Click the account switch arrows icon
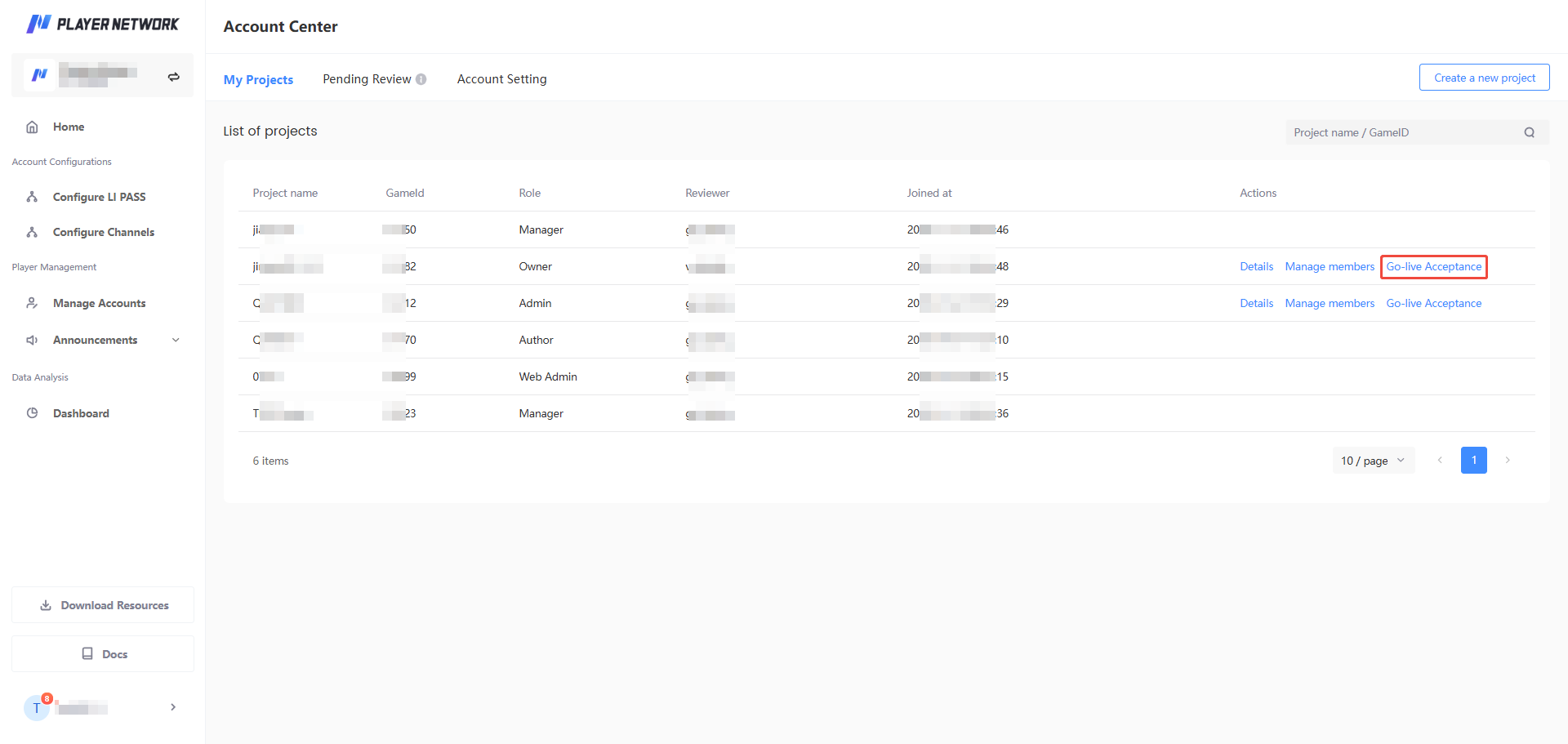Screen dimensions: 1568x744 (x=173, y=77)
